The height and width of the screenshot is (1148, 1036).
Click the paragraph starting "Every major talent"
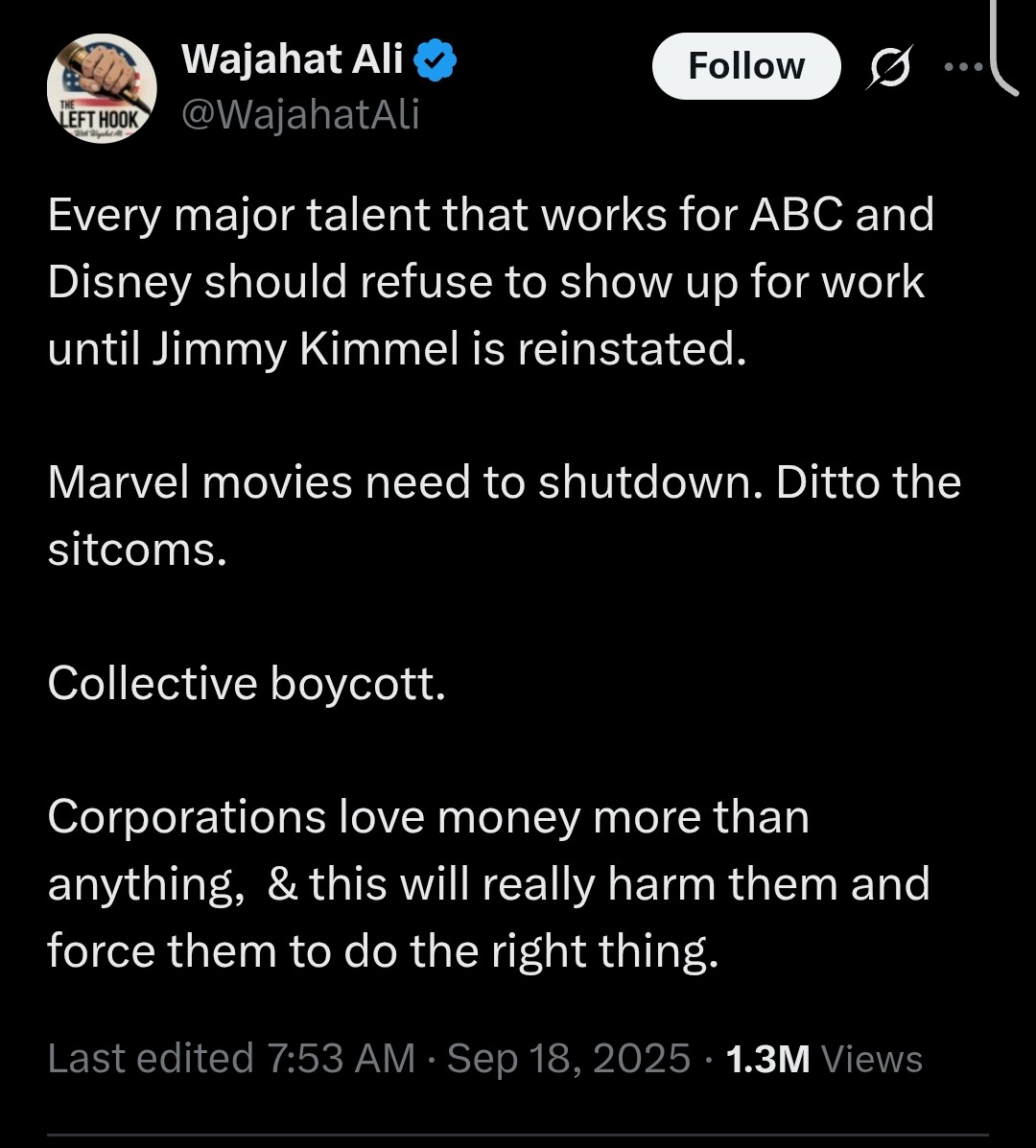(x=491, y=282)
